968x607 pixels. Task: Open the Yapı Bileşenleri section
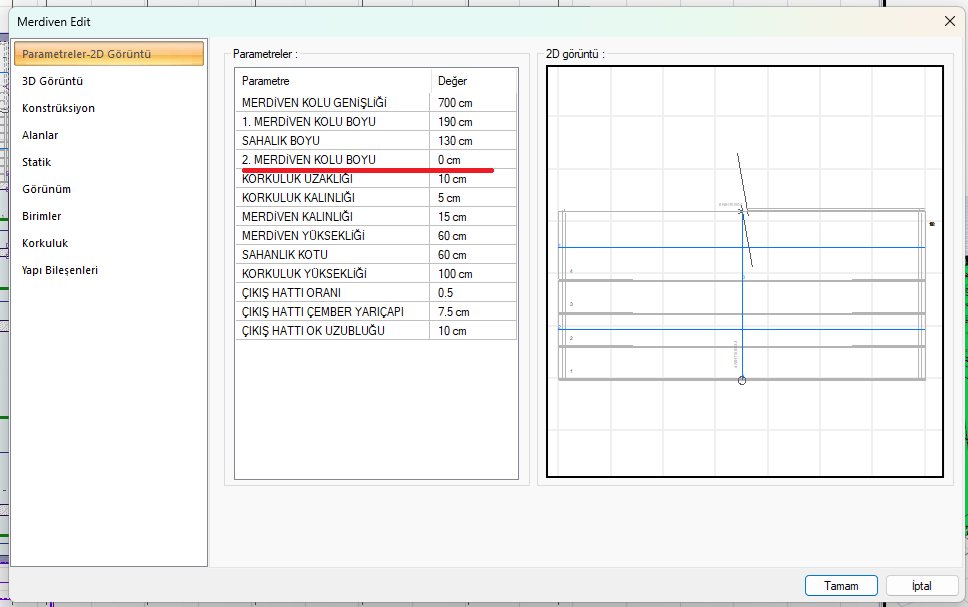point(60,270)
